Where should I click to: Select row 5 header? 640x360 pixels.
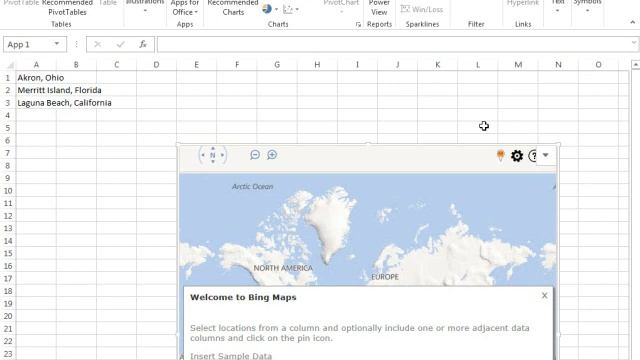click(x=7, y=128)
